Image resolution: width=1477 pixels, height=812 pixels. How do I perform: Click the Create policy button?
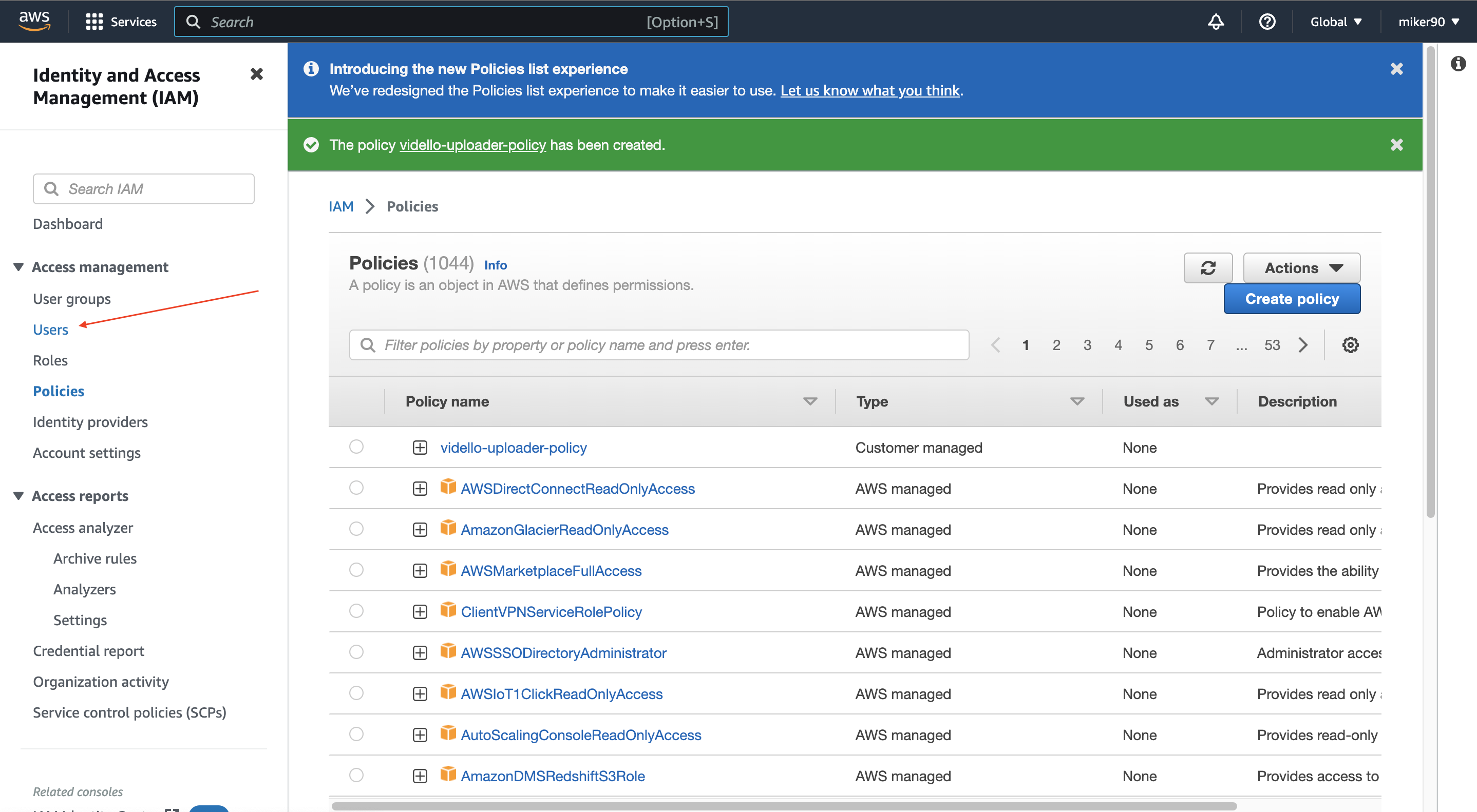point(1292,299)
